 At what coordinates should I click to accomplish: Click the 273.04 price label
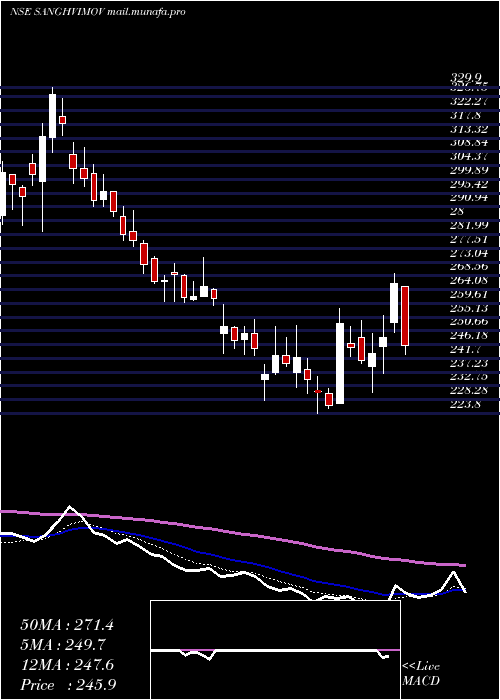(x=469, y=253)
